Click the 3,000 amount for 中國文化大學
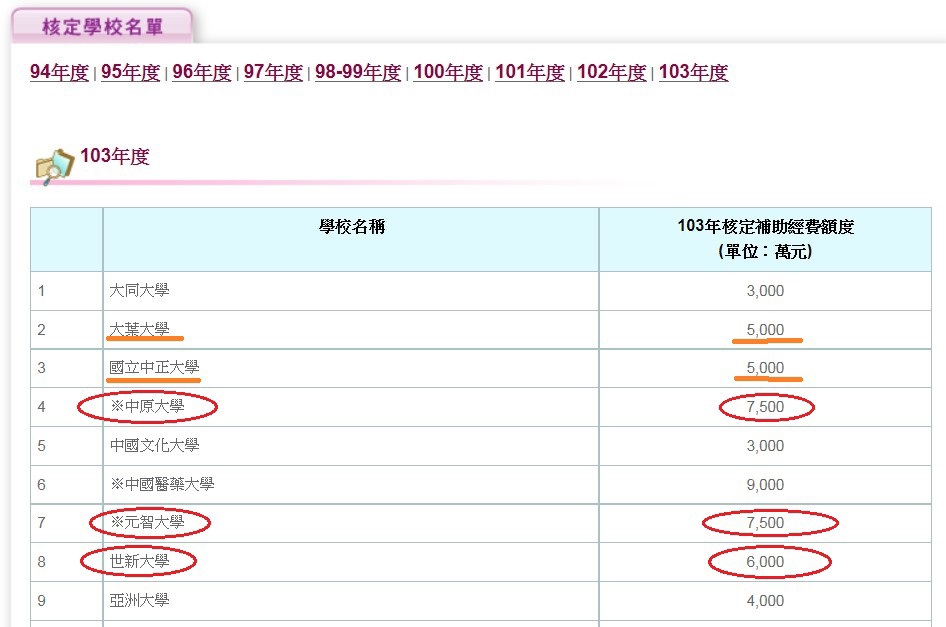Image resolution: width=946 pixels, height=627 pixels. 765,446
